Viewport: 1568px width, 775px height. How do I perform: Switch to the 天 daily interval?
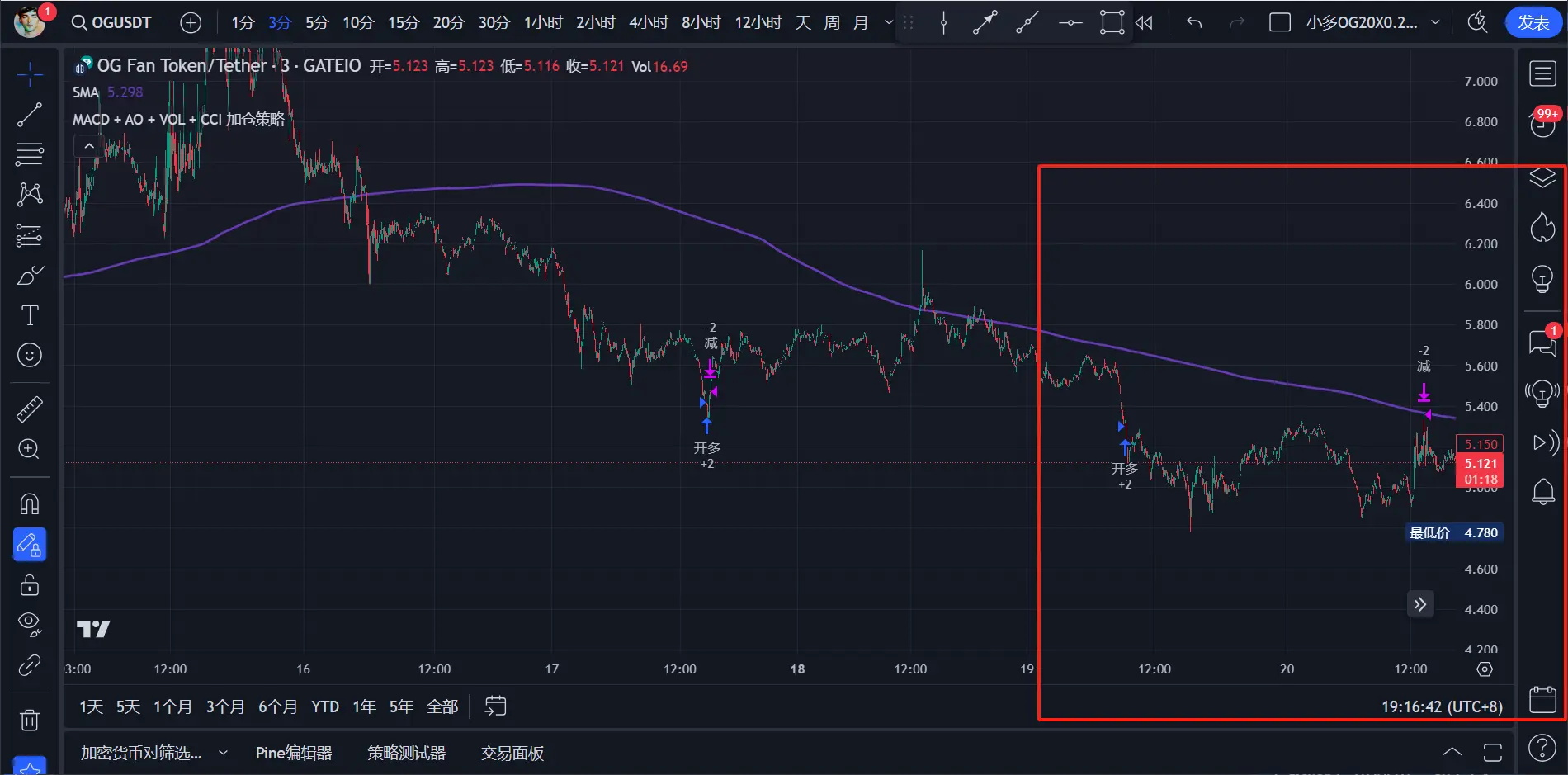(x=803, y=22)
